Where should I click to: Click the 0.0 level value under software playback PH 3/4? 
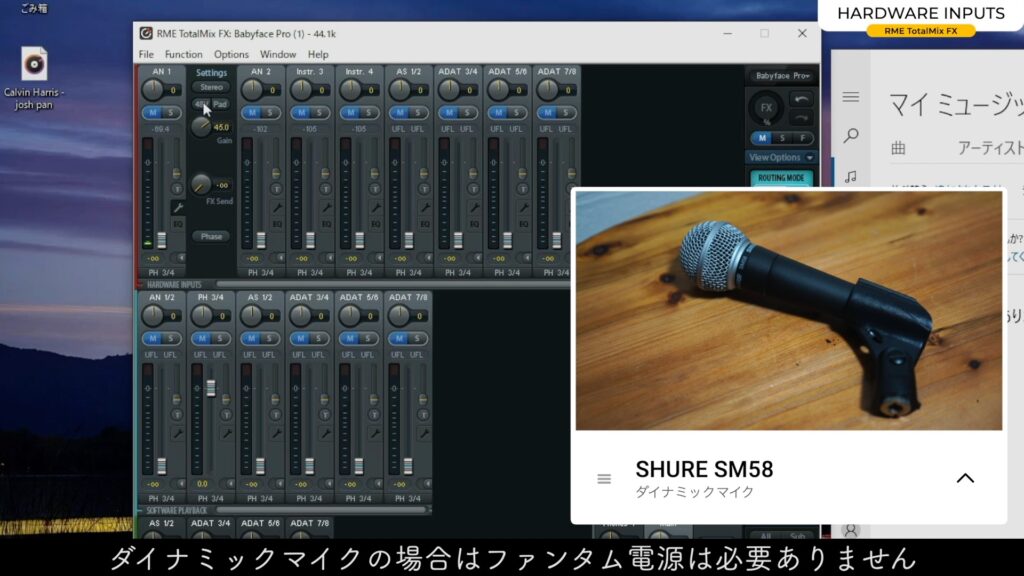(202, 484)
